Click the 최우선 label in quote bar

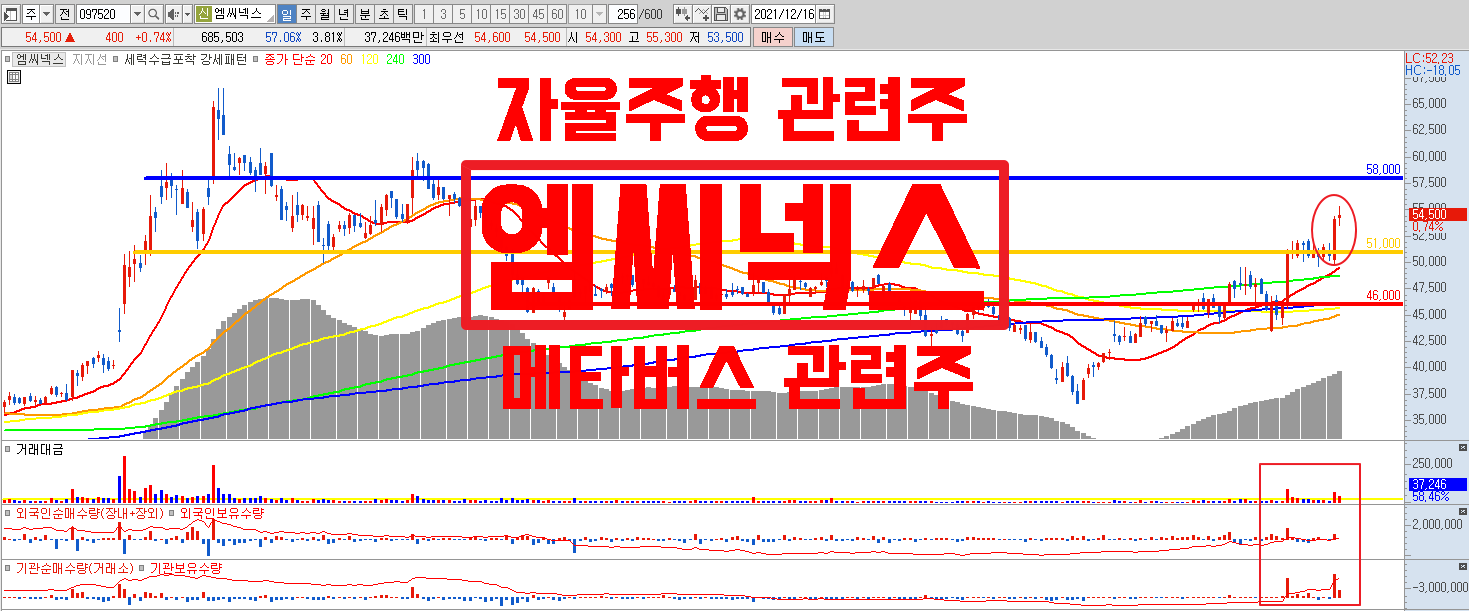pyautogui.click(x=446, y=37)
